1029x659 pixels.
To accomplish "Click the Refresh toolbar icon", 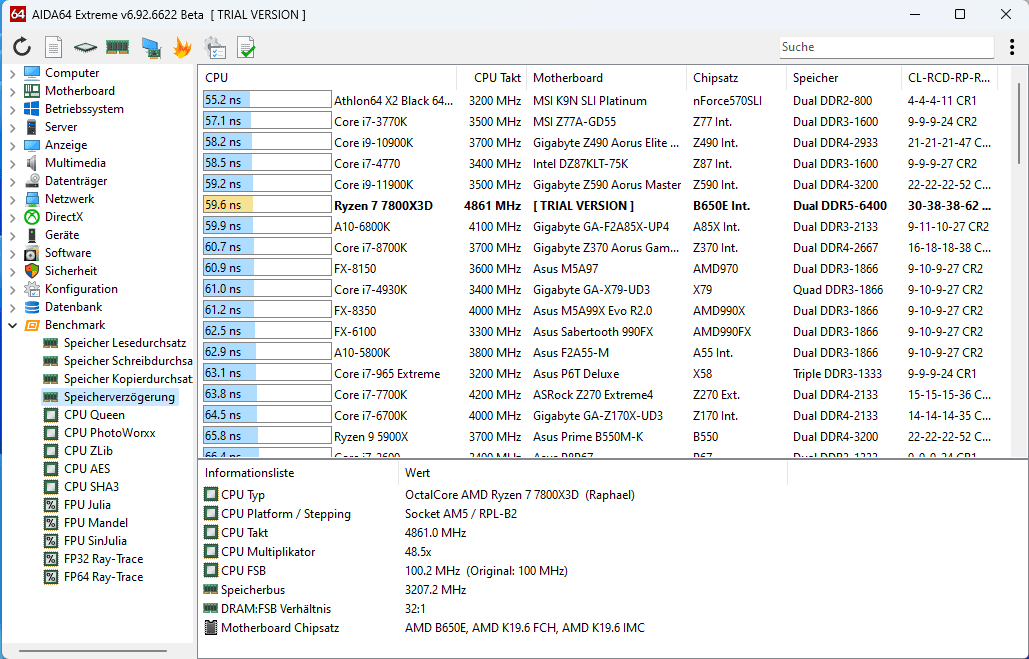I will point(22,47).
